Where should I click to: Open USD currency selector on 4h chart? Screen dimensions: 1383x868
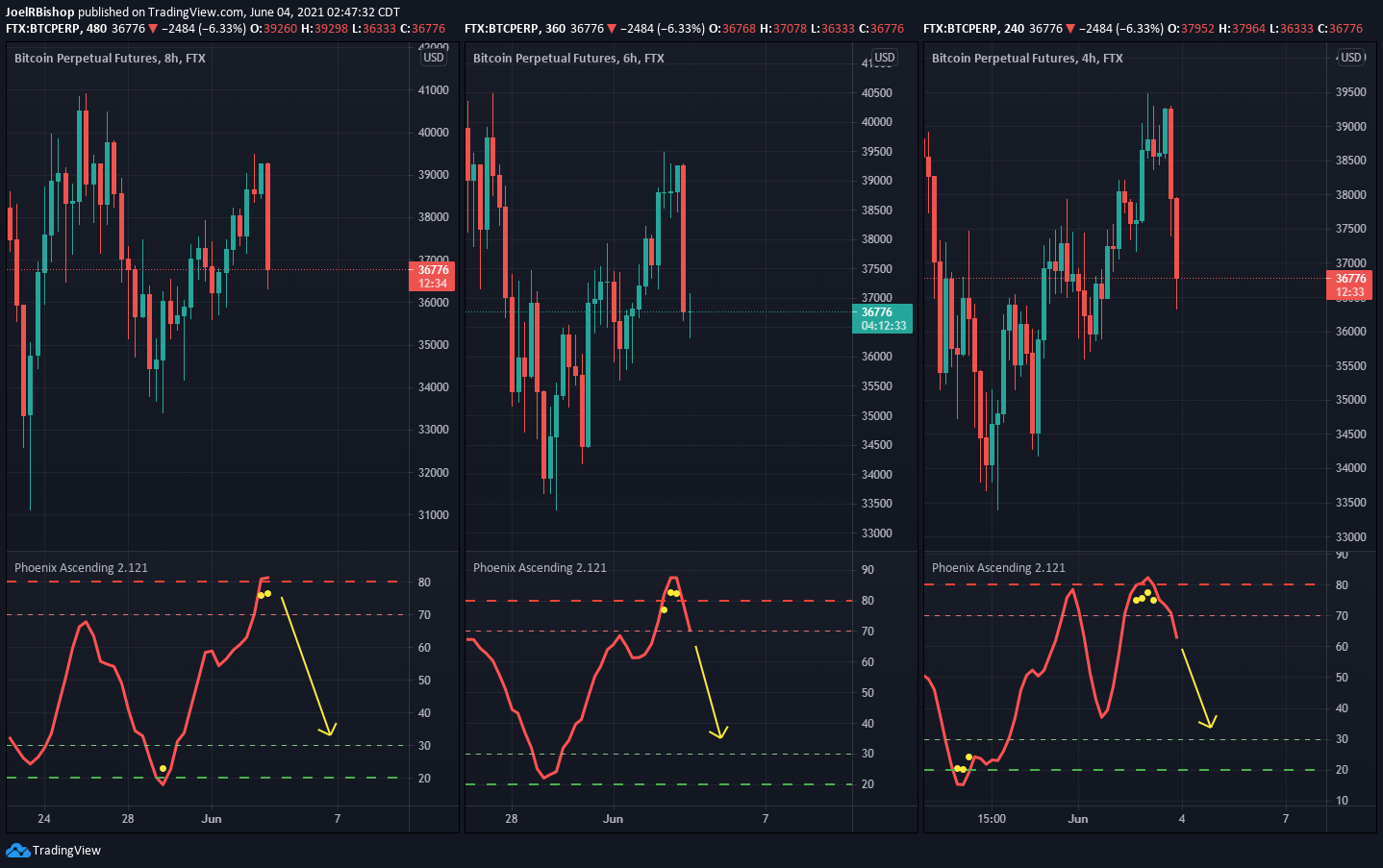click(x=1351, y=58)
